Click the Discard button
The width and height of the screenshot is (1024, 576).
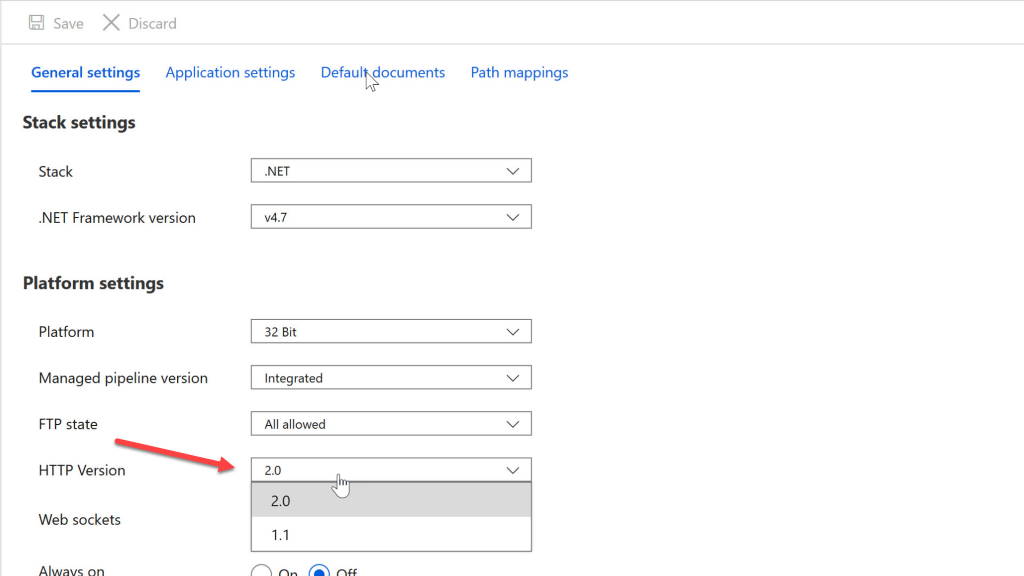(x=139, y=22)
